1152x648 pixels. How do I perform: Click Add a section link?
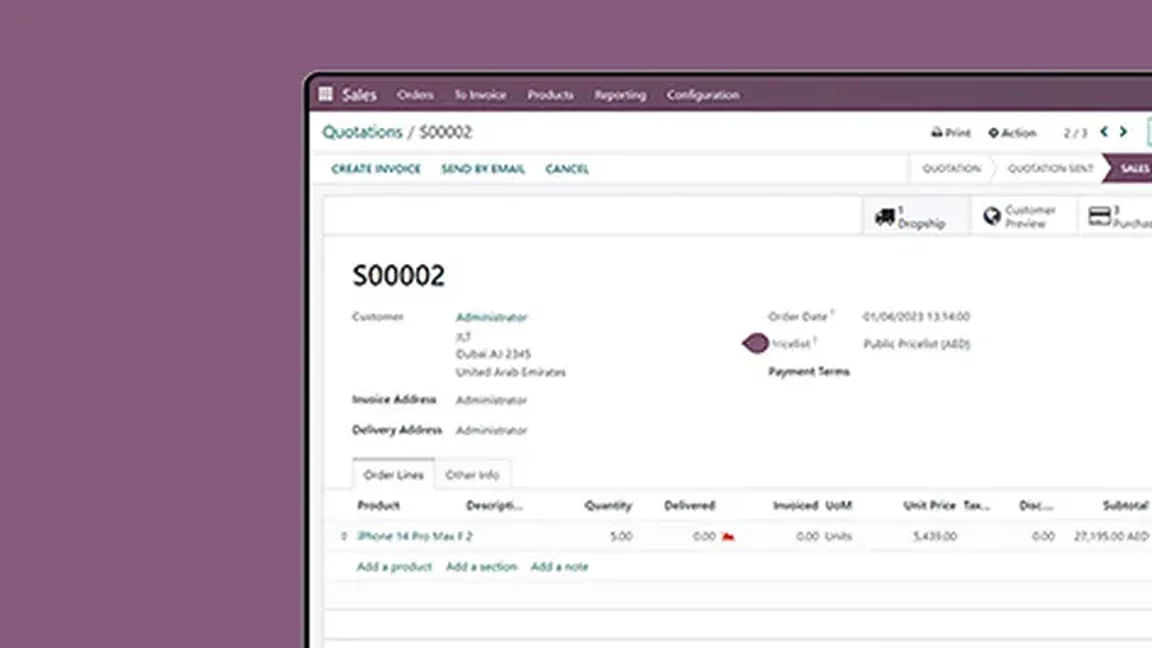click(x=481, y=566)
